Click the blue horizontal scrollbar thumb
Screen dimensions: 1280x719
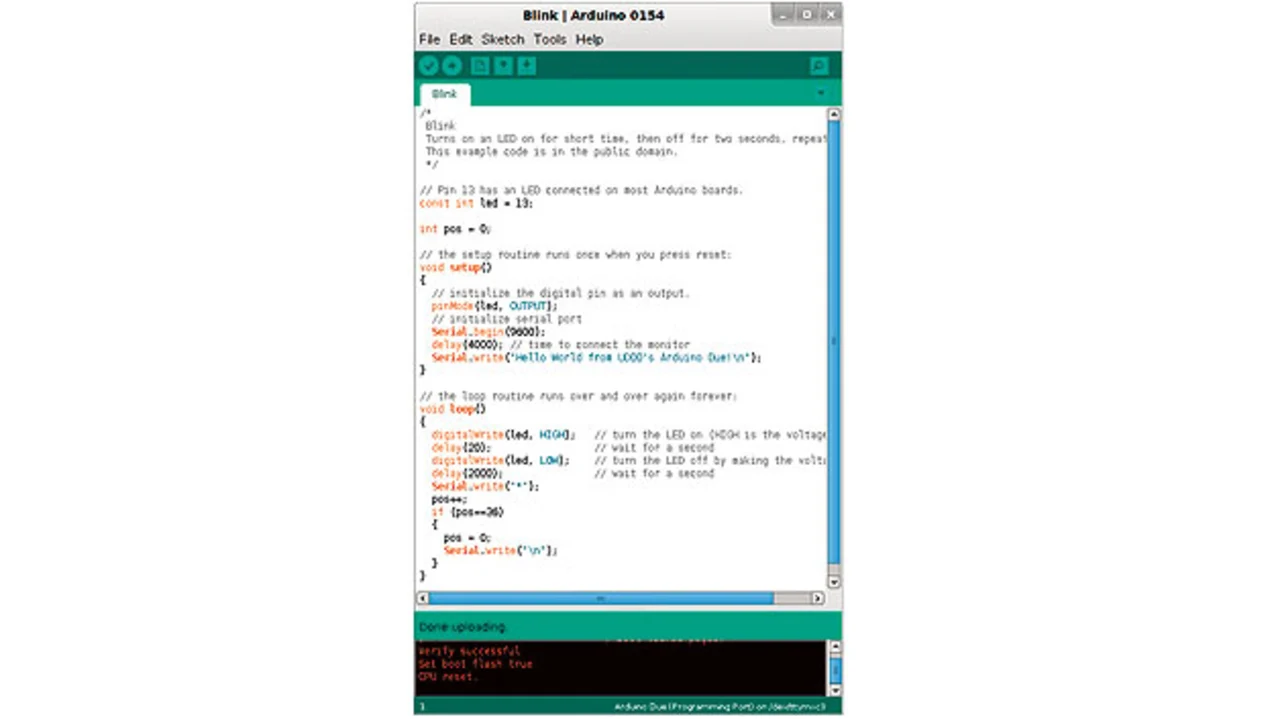pyautogui.click(x=600, y=598)
